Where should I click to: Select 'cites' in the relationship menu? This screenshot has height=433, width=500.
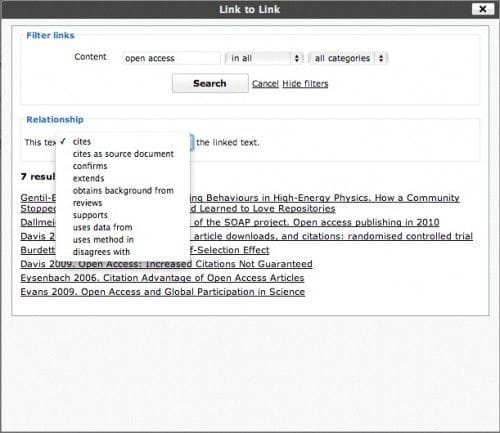tap(123, 141)
